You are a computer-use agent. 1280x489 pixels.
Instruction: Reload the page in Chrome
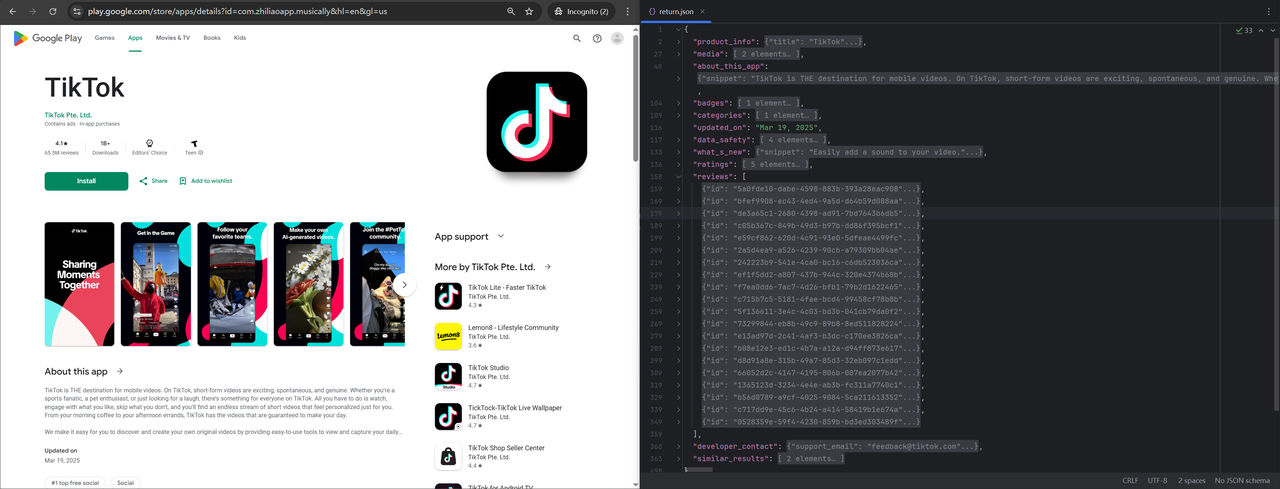pyautogui.click(x=53, y=11)
